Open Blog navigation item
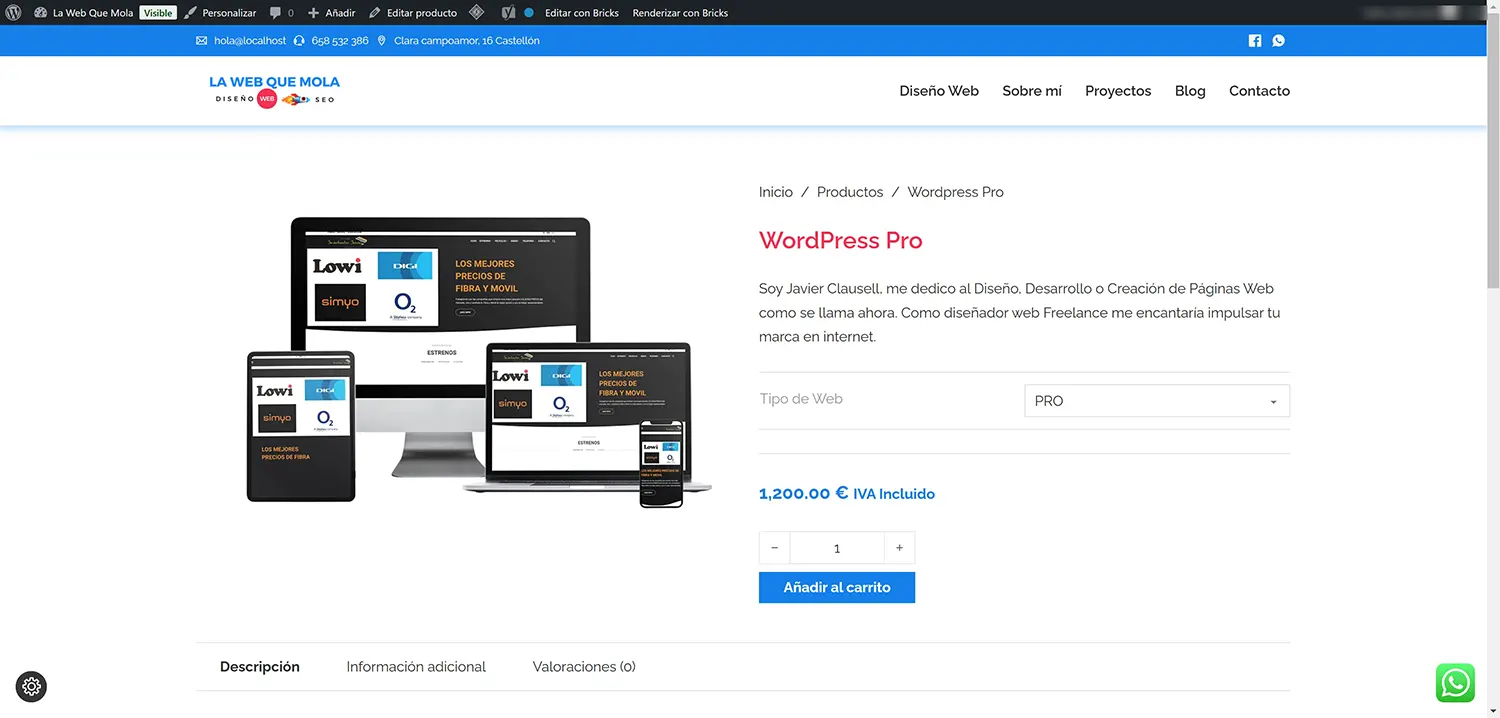The width and height of the screenshot is (1500, 718). 1190,91
